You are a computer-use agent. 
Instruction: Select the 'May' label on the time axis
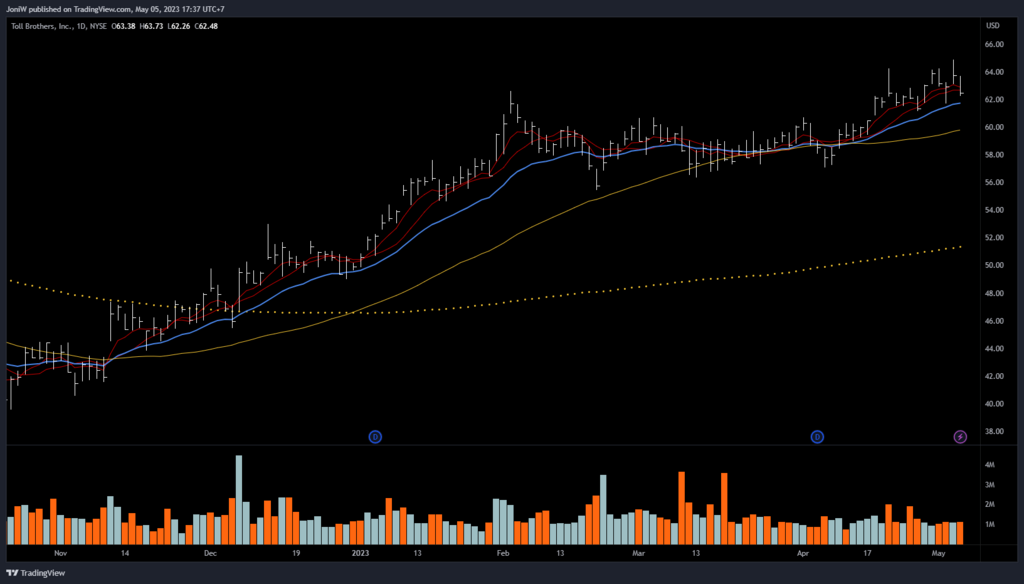click(x=941, y=552)
